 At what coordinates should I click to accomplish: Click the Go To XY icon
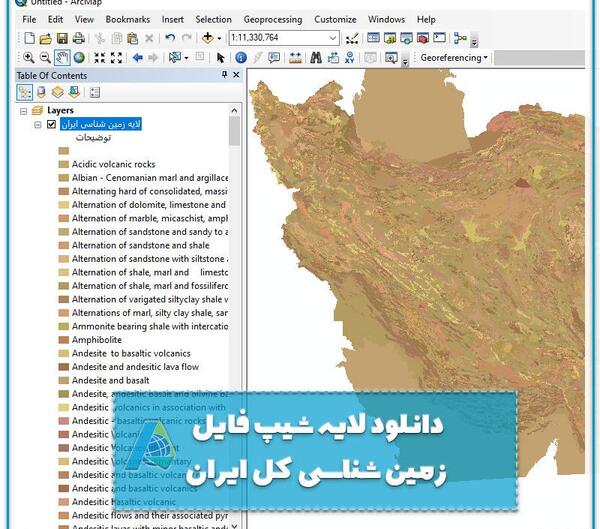pyautogui.click(x=349, y=58)
